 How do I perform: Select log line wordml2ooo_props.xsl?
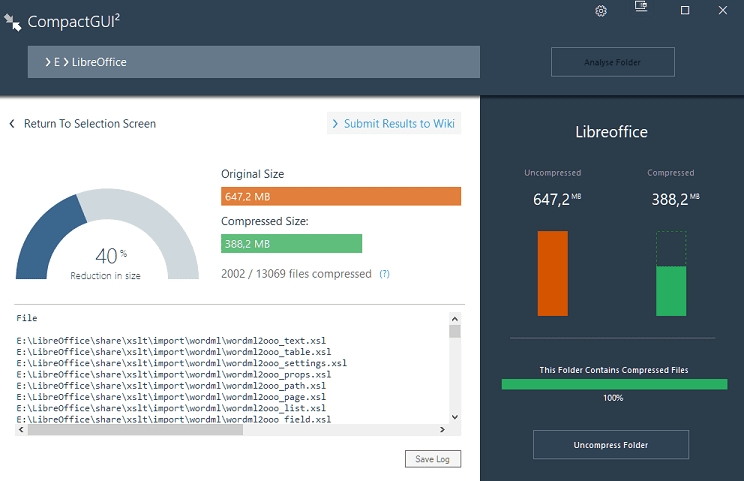[x=174, y=375]
